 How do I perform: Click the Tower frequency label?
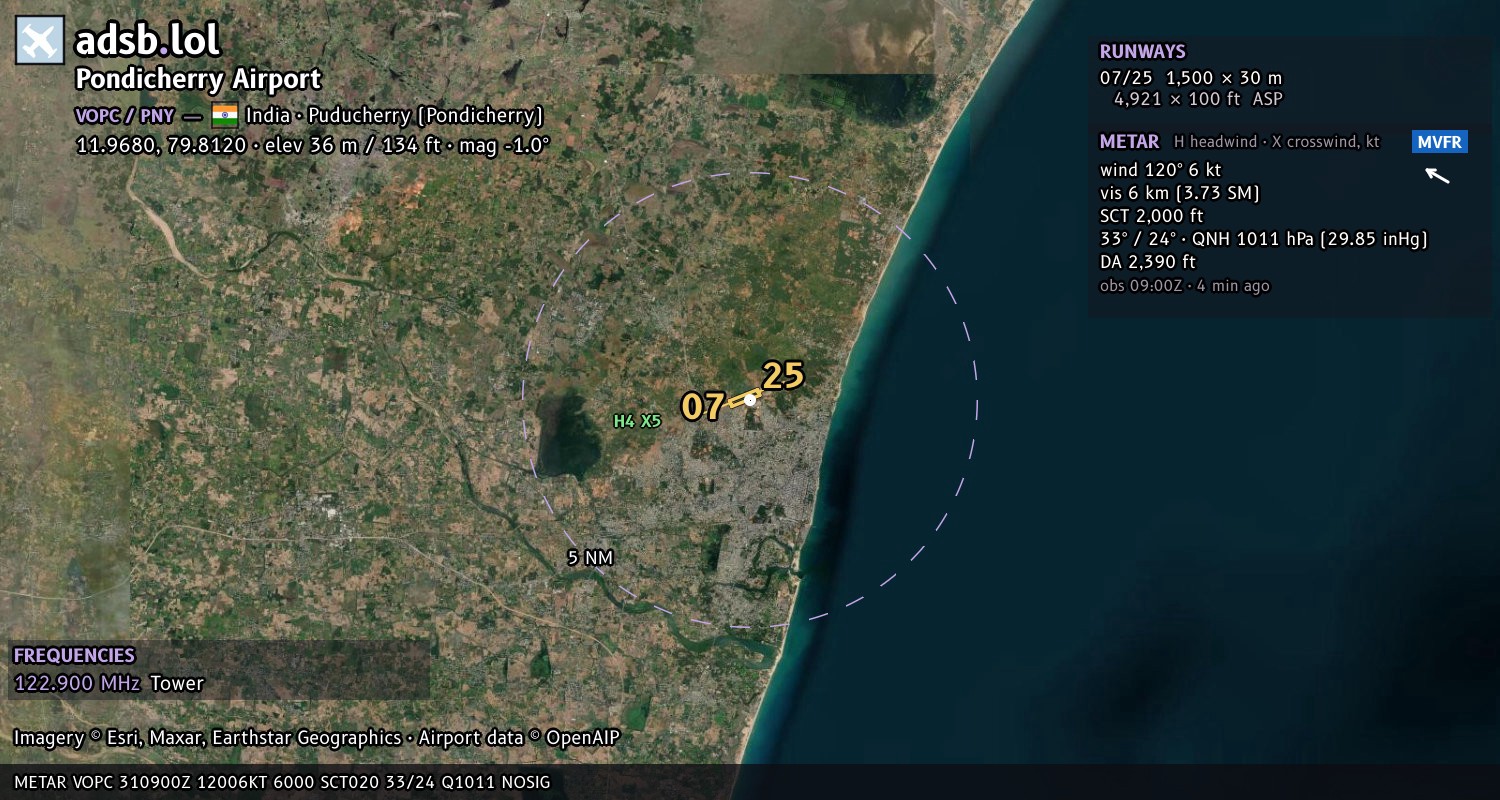point(177,684)
